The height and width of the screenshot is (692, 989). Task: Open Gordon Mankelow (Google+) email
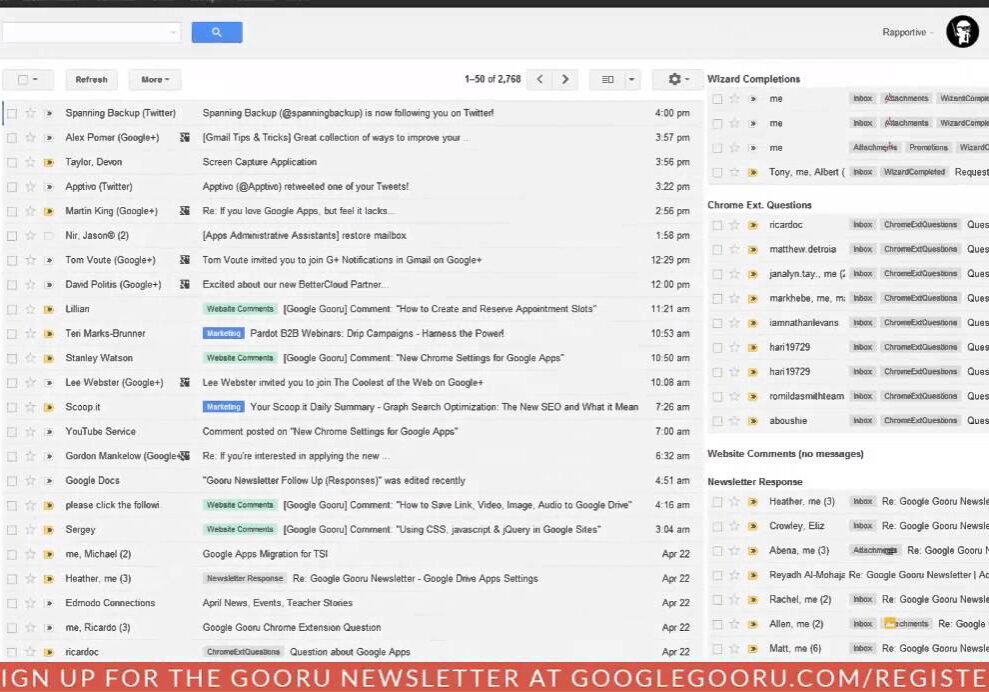tap(353, 456)
